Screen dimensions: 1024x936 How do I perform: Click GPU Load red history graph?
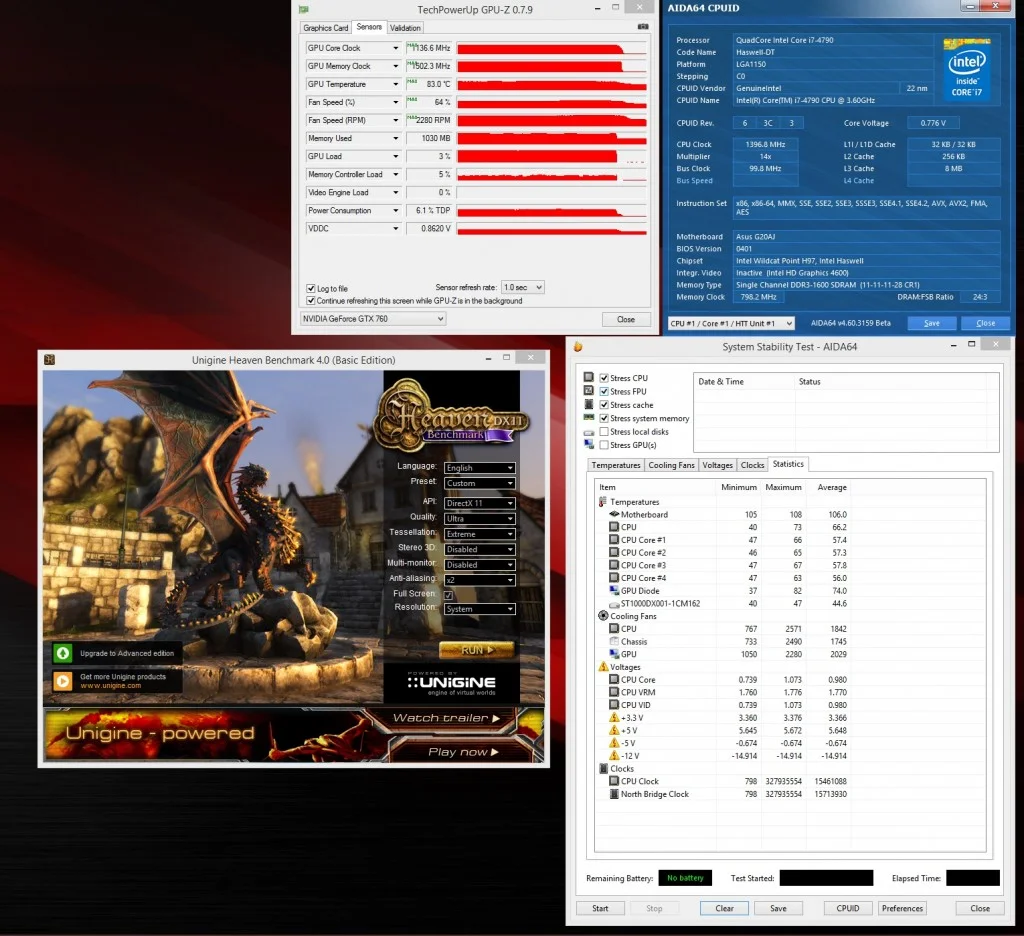pos(552,157)
